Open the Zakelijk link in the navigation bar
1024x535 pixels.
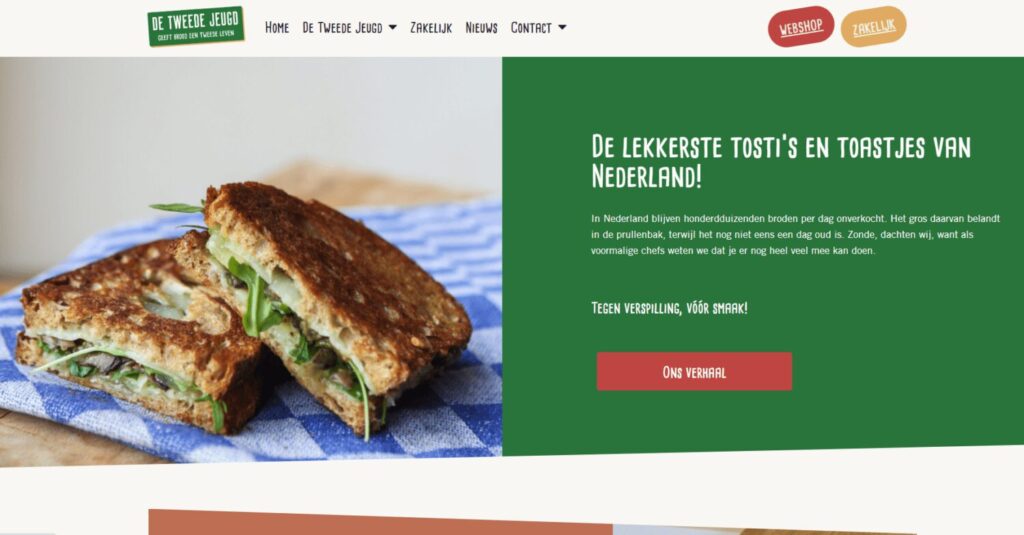(x=431, y=27)
